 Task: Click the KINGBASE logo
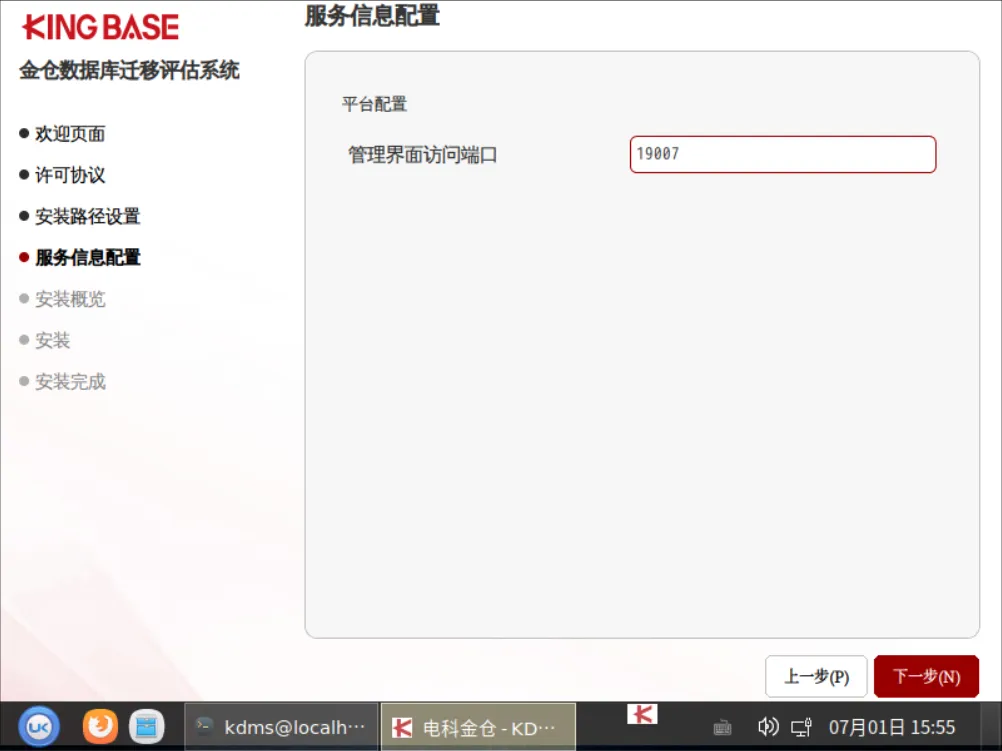tap(100, 27)
